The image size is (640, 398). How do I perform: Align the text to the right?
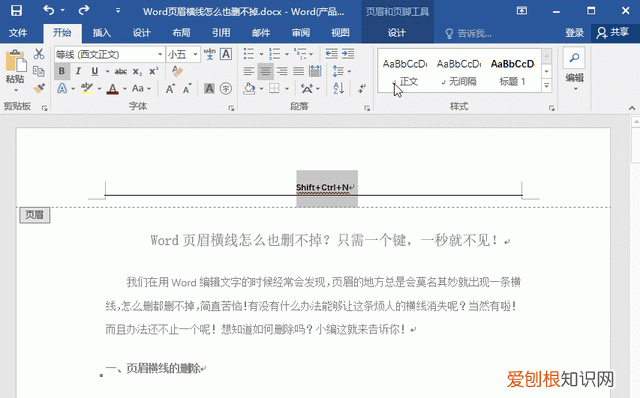click(282, 71)
